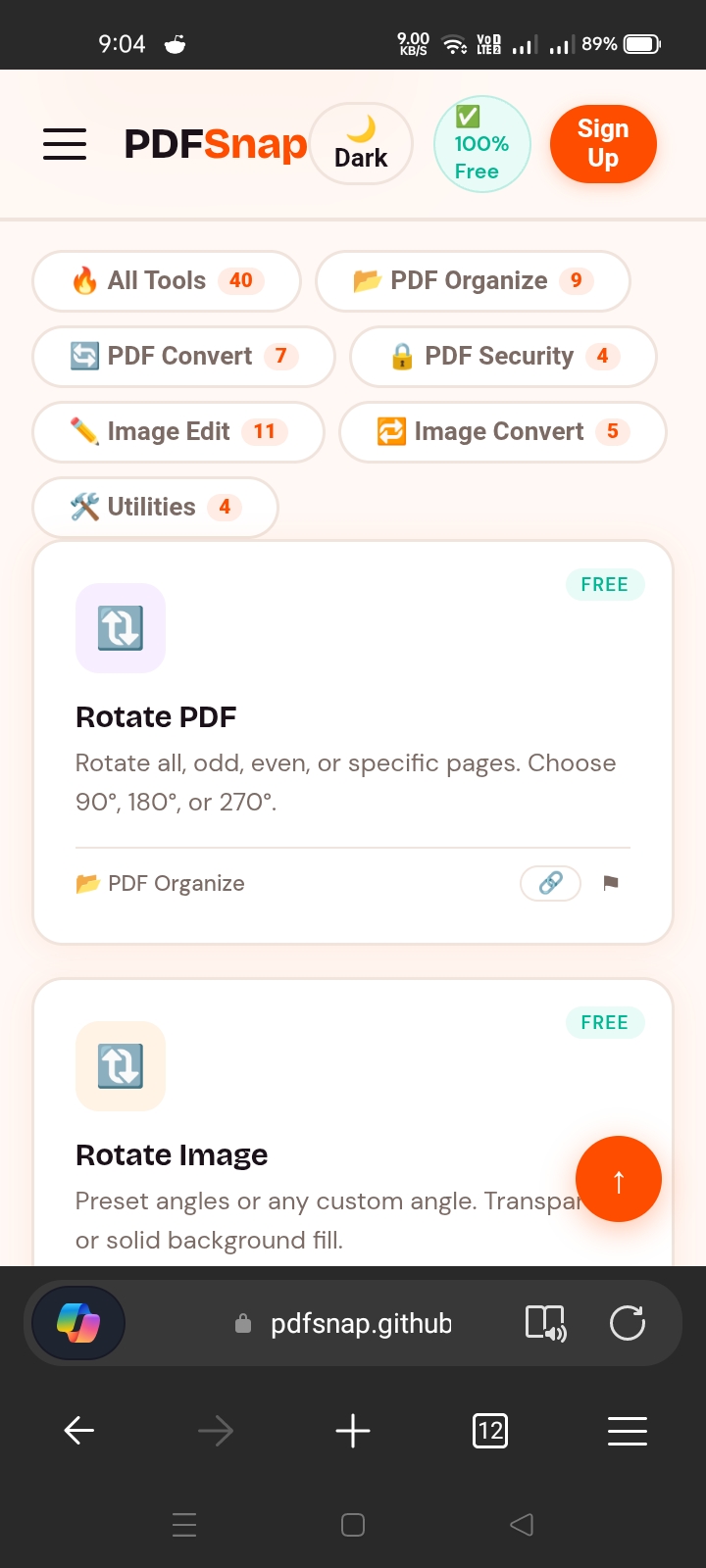Filter by Image Convert tools
Screen dimensions: 706x1568
pos(503,432)
